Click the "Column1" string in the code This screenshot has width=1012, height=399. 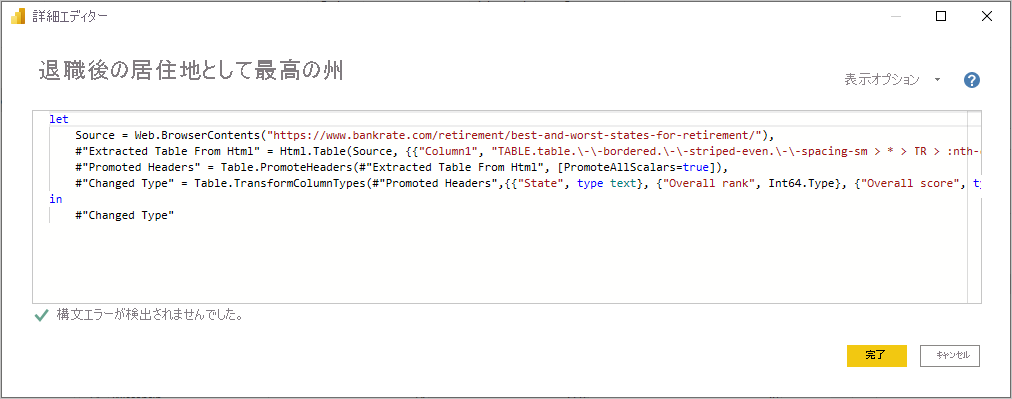coord(449,151)
